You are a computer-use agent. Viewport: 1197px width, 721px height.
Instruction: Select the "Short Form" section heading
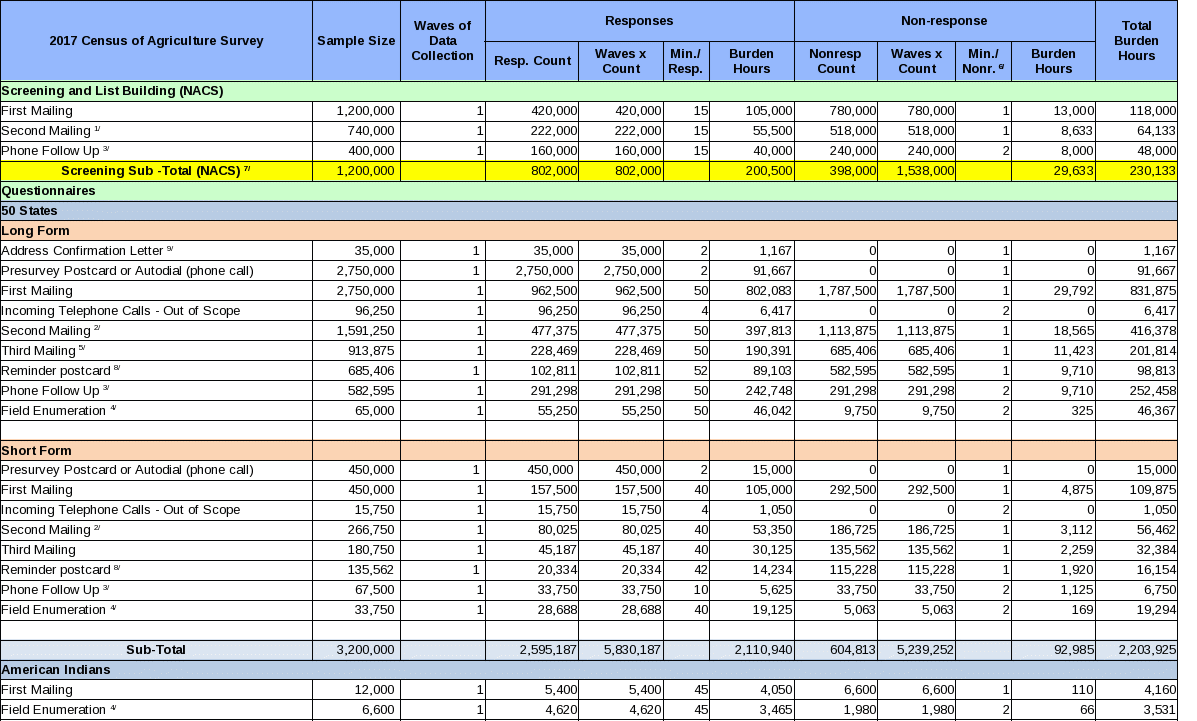click(36, 451)
